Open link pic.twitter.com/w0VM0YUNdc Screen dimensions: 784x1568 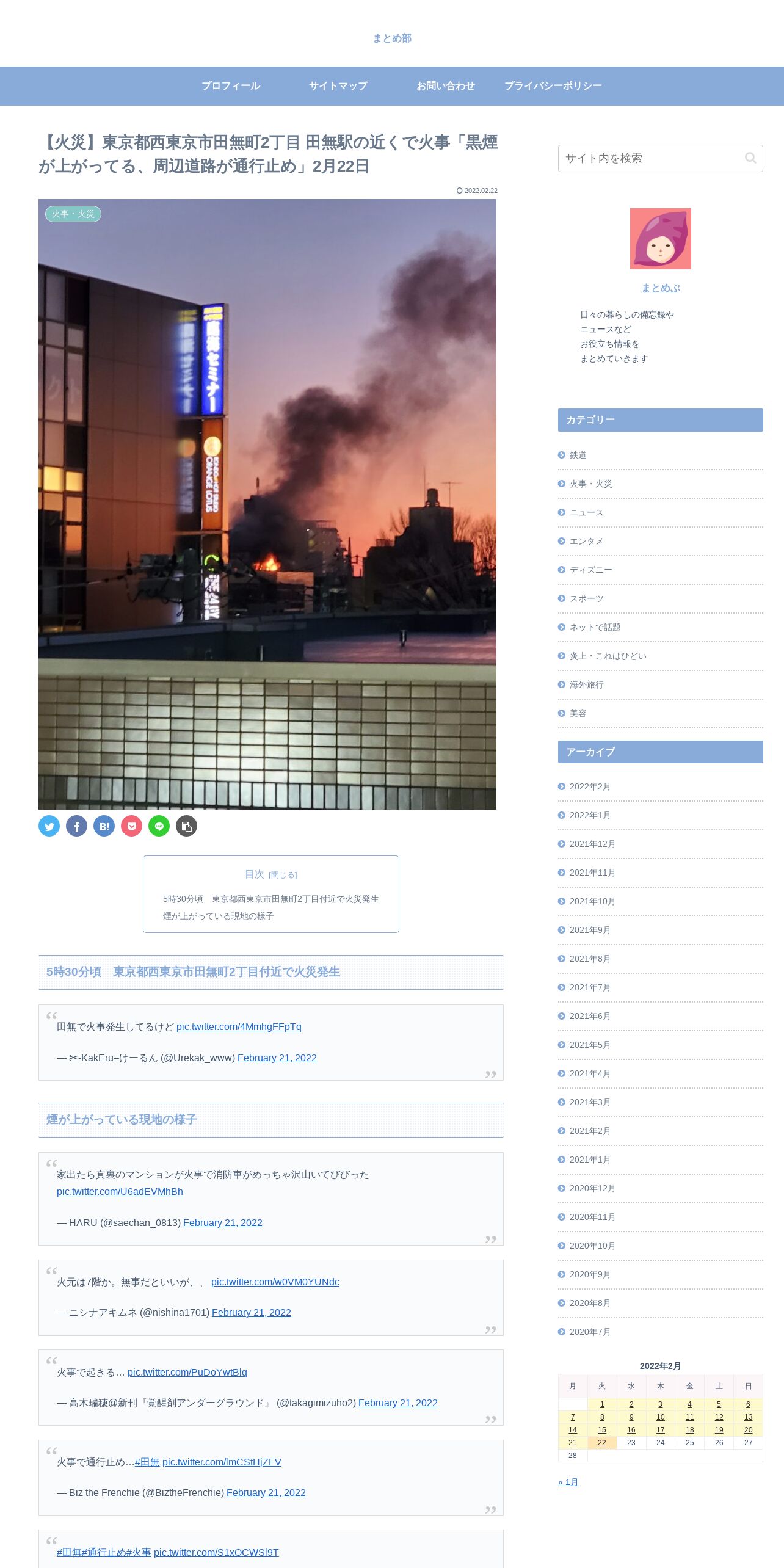[x=275, y=1282]
